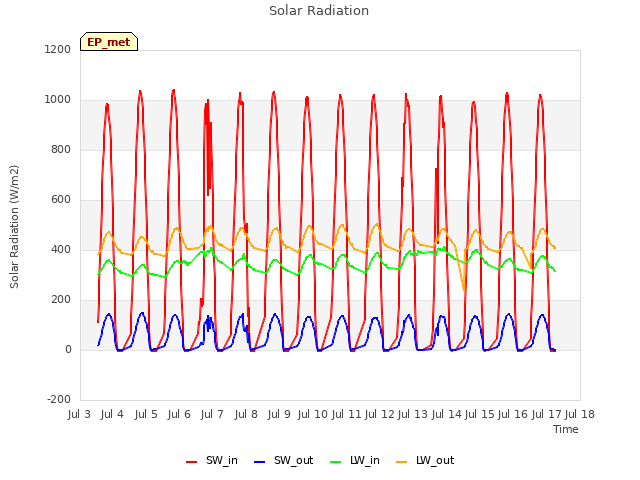This screenshot has width=640, height=480.
Task: Click the Jul 15 x-axis label
Action: [480, 414]
